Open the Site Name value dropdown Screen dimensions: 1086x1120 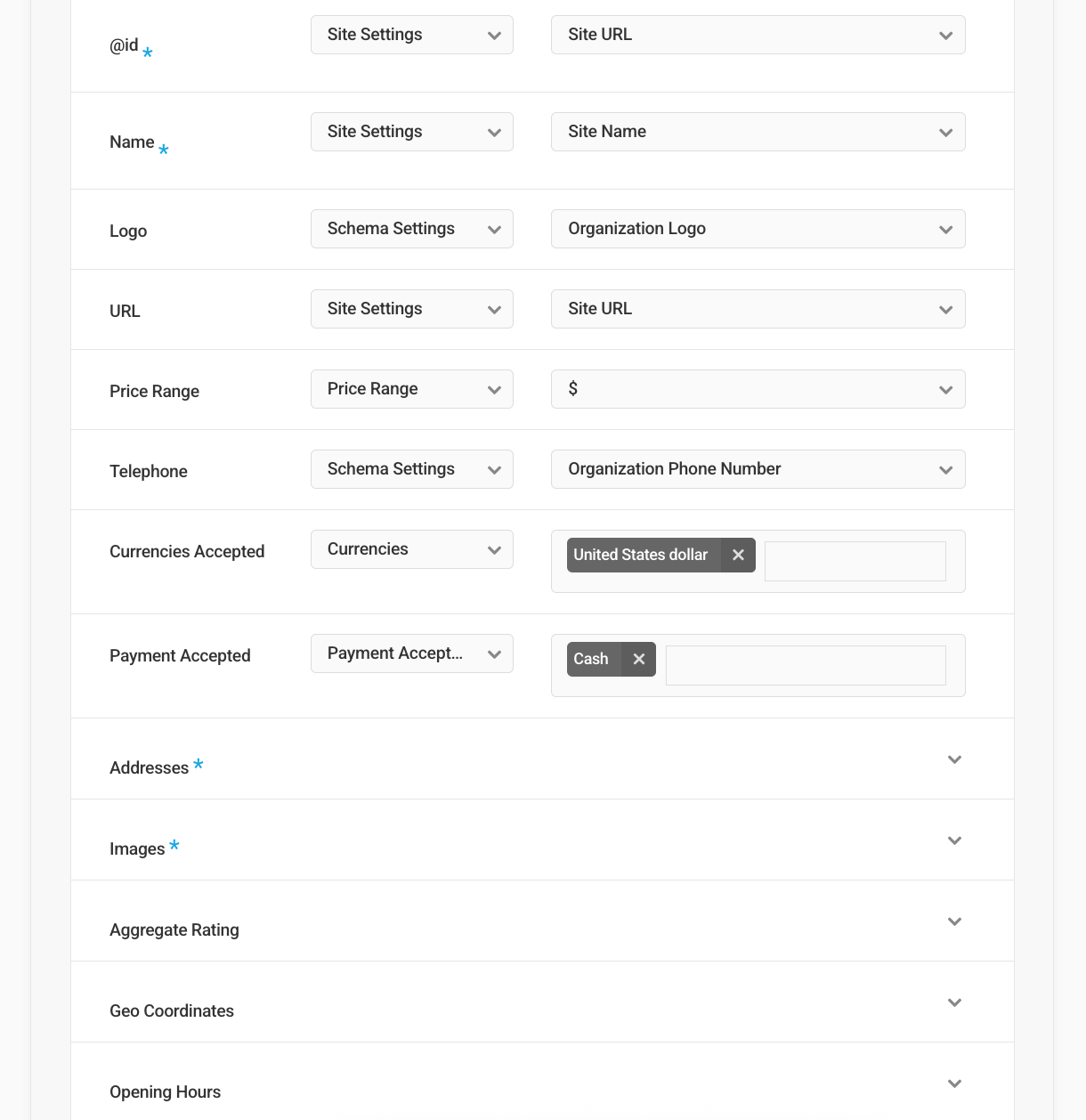758,131
